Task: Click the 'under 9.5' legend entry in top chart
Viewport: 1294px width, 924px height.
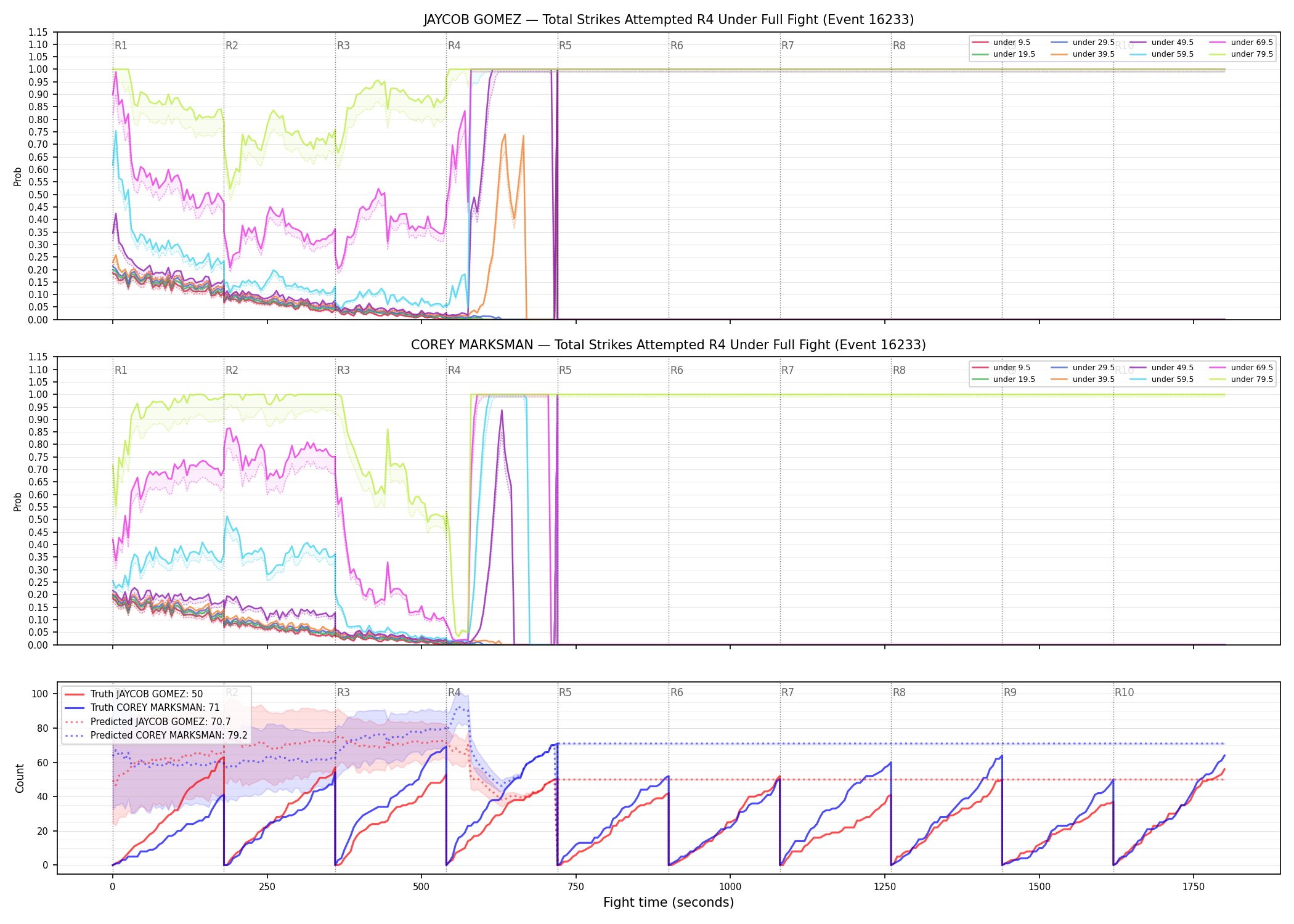Action: [1001, 43]
